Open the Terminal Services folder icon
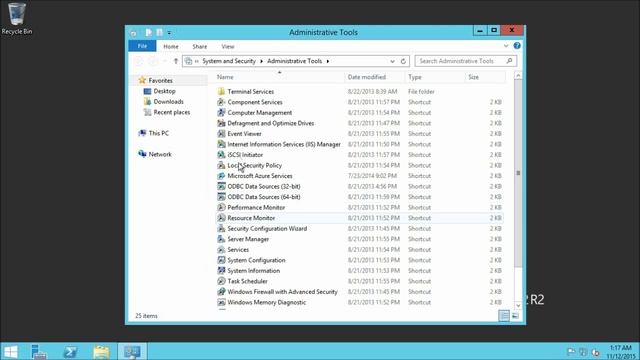Image resolution: width=640 pixels, height=360 pixels. tap(221, 91)
